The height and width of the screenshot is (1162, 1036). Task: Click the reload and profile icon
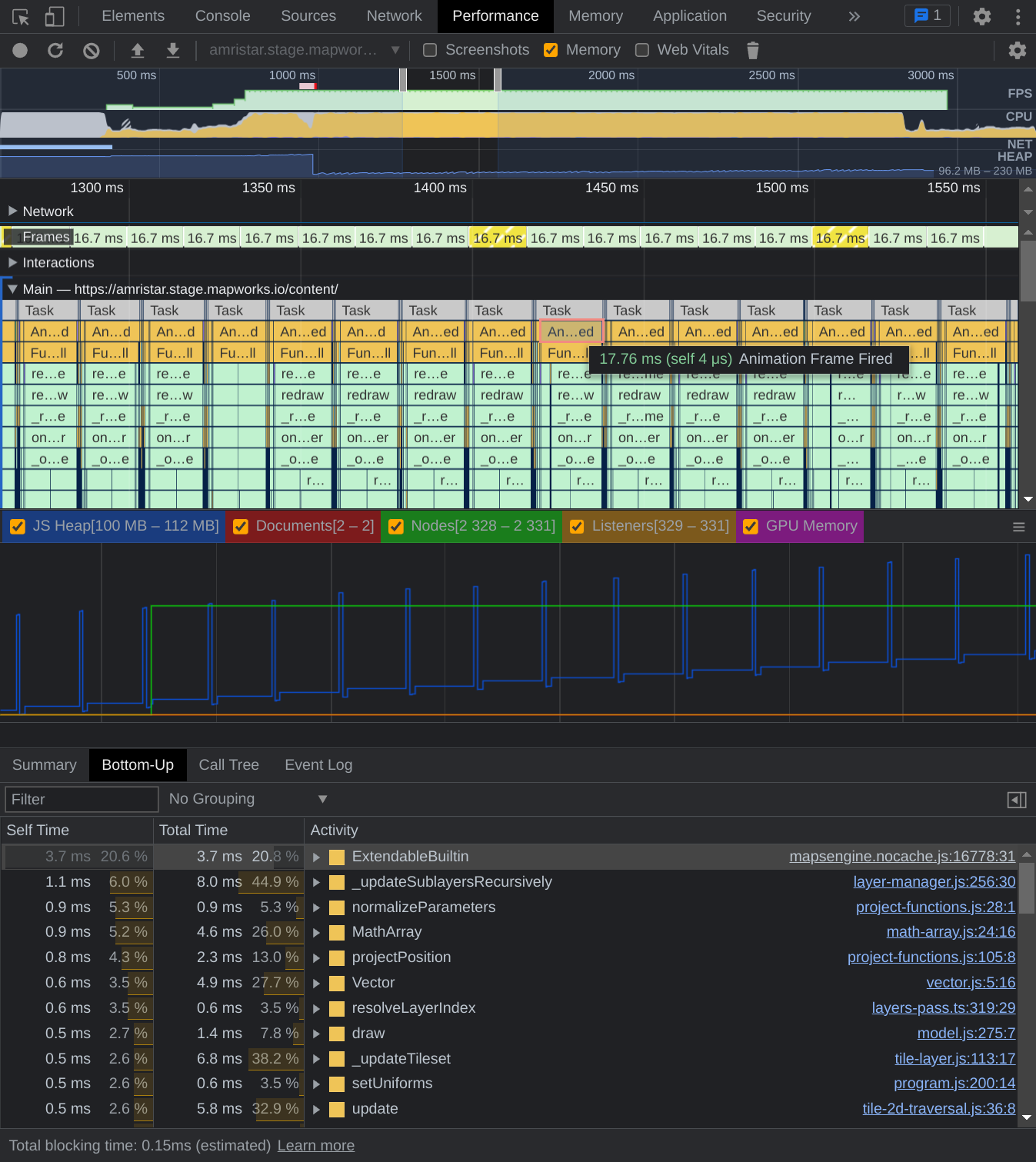pos(55,50)
